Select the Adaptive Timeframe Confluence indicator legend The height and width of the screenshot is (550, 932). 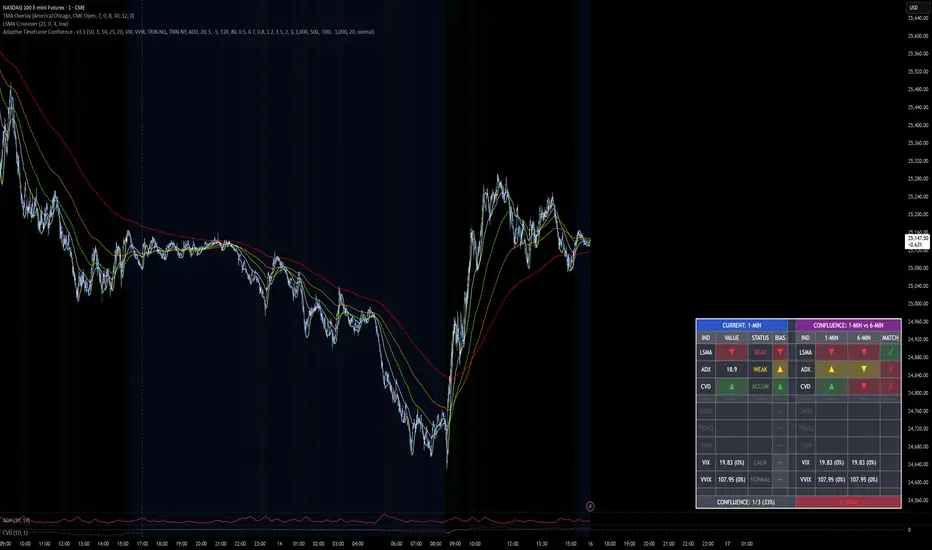(x=150, y=34)
